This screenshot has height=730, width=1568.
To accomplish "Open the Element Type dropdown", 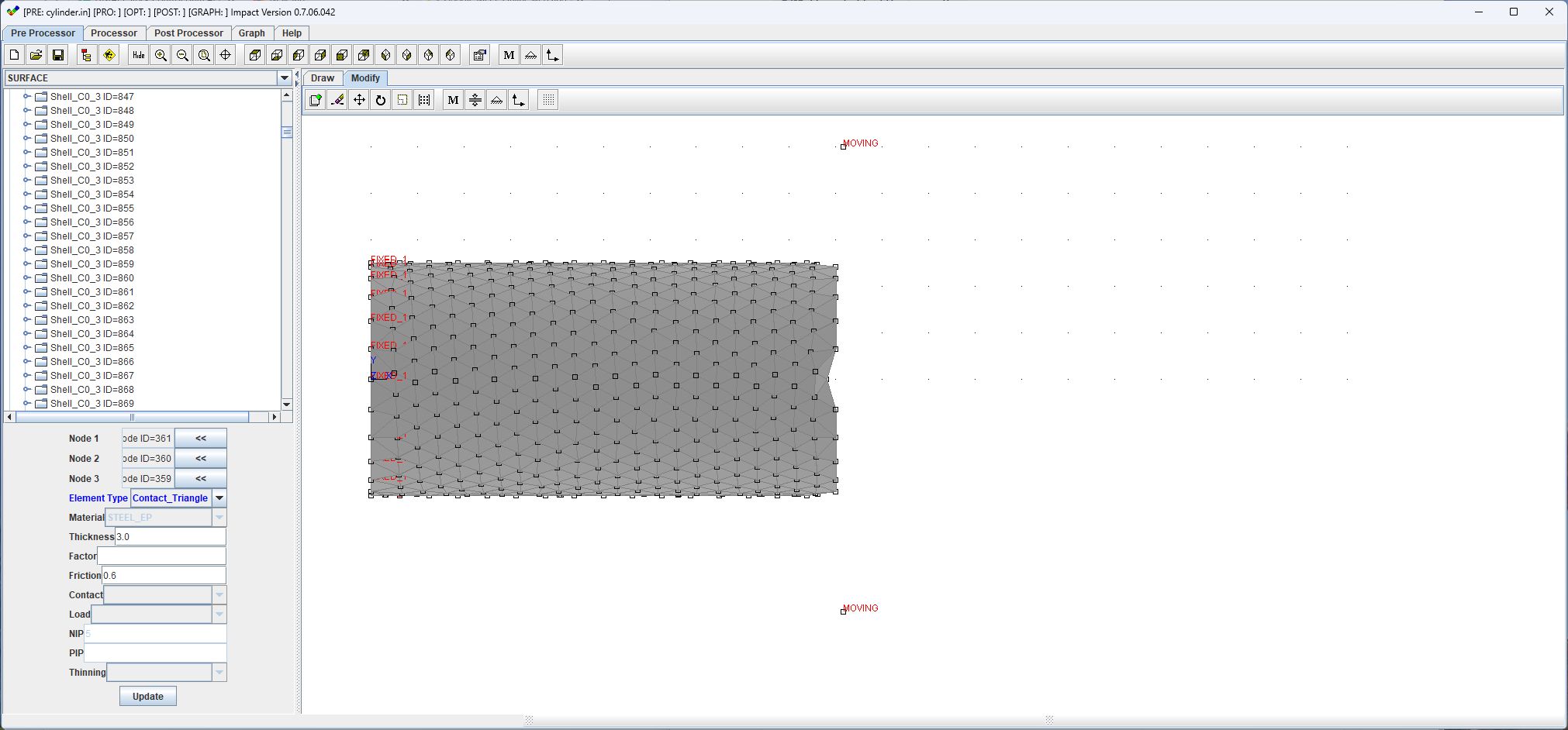I will [x=219, y=498].
